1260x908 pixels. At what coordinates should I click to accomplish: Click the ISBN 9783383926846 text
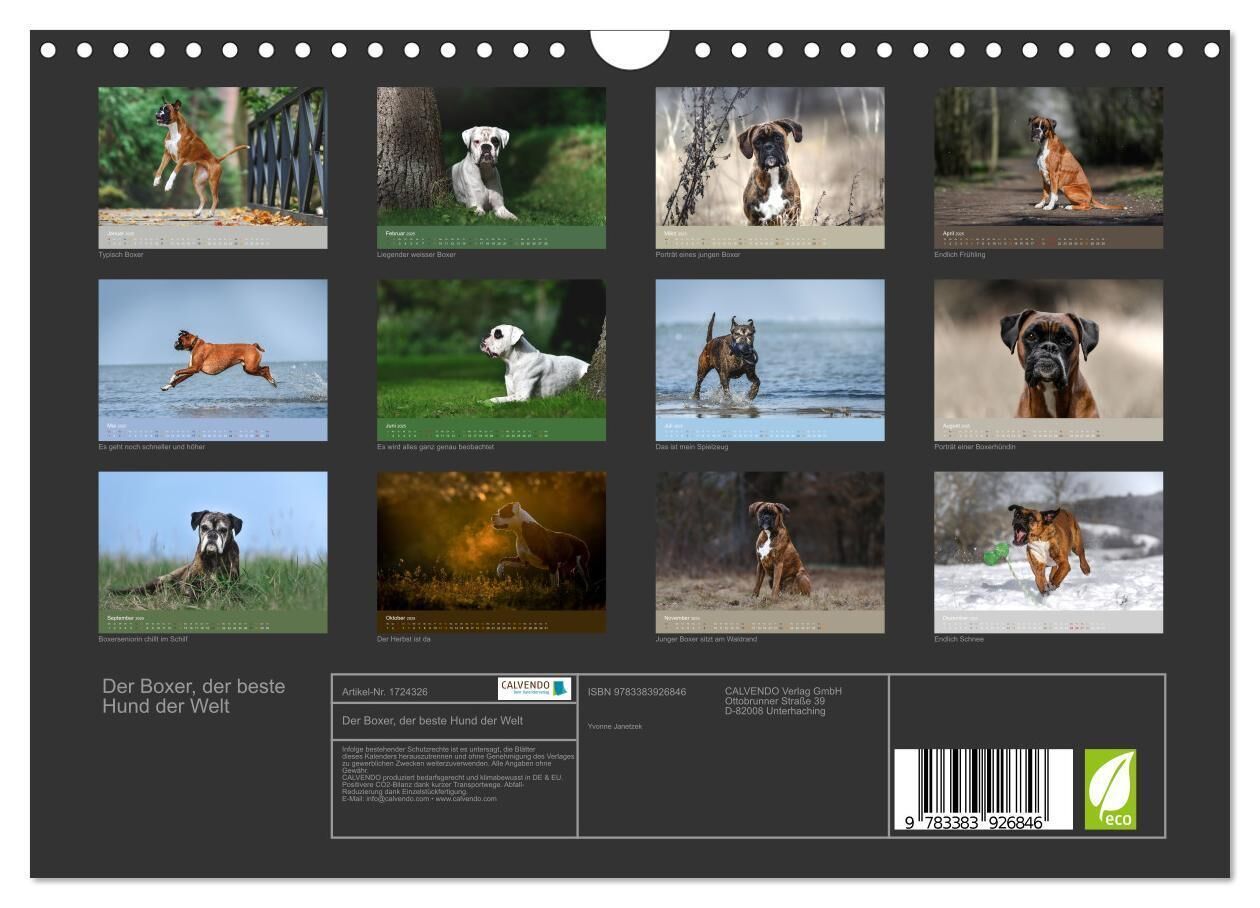click(637, 692)
